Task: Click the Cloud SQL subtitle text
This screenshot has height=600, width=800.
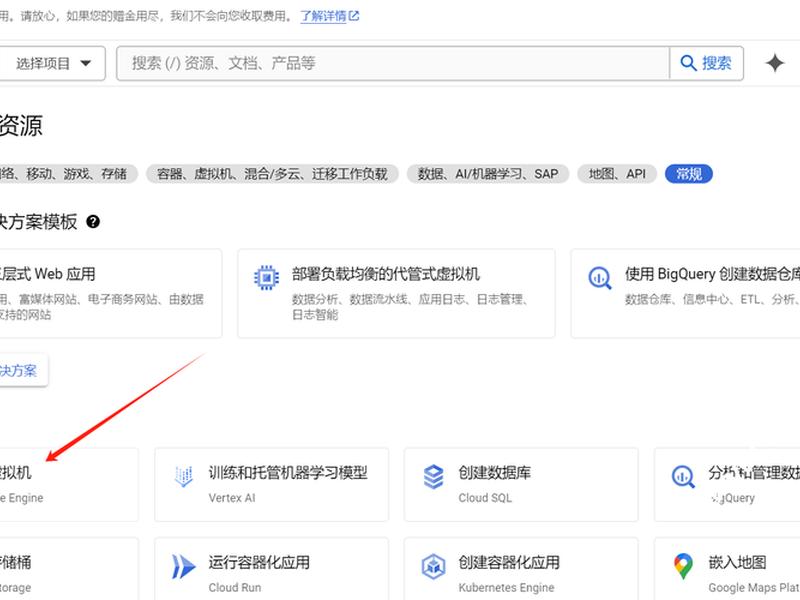Action: pos(485,498)
